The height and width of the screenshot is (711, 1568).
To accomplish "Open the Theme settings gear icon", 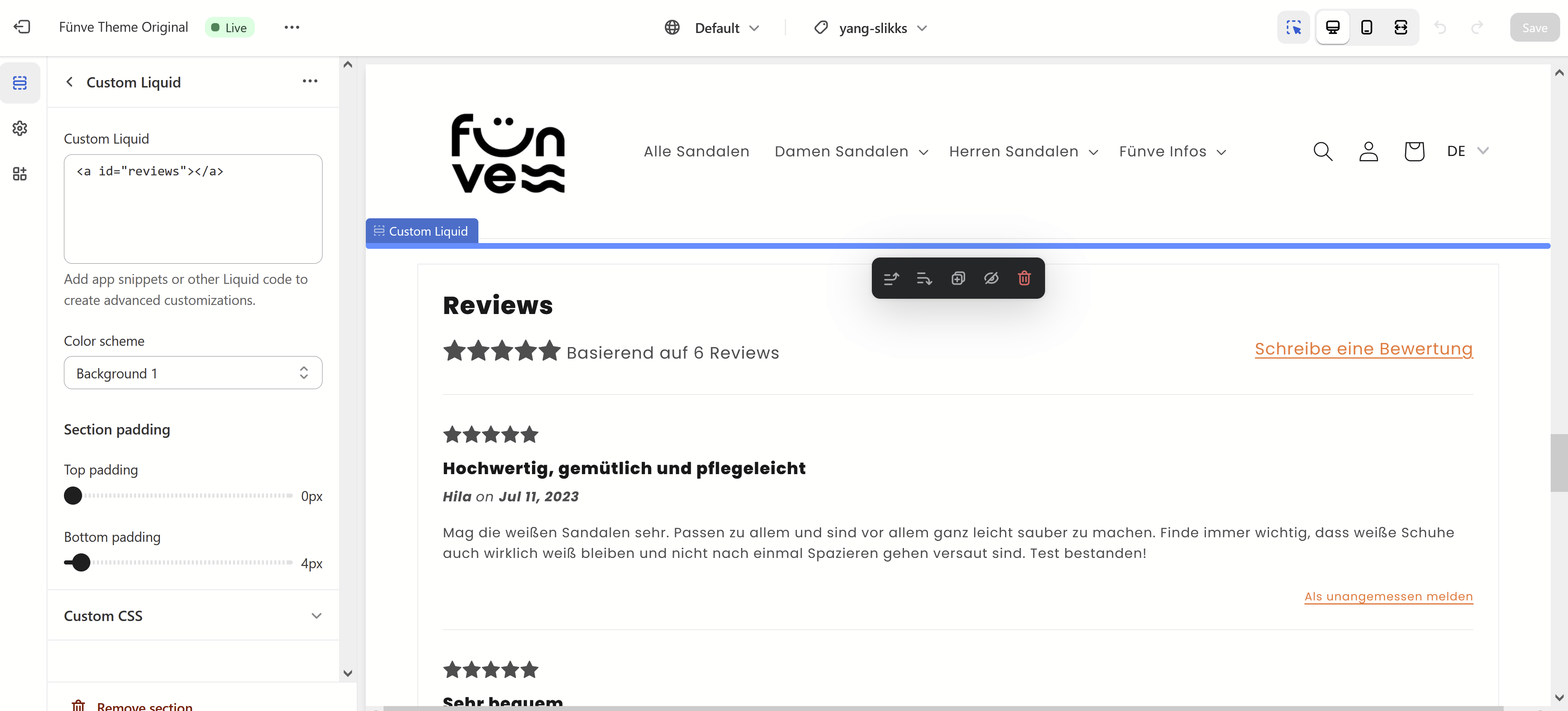I will 20,128.
